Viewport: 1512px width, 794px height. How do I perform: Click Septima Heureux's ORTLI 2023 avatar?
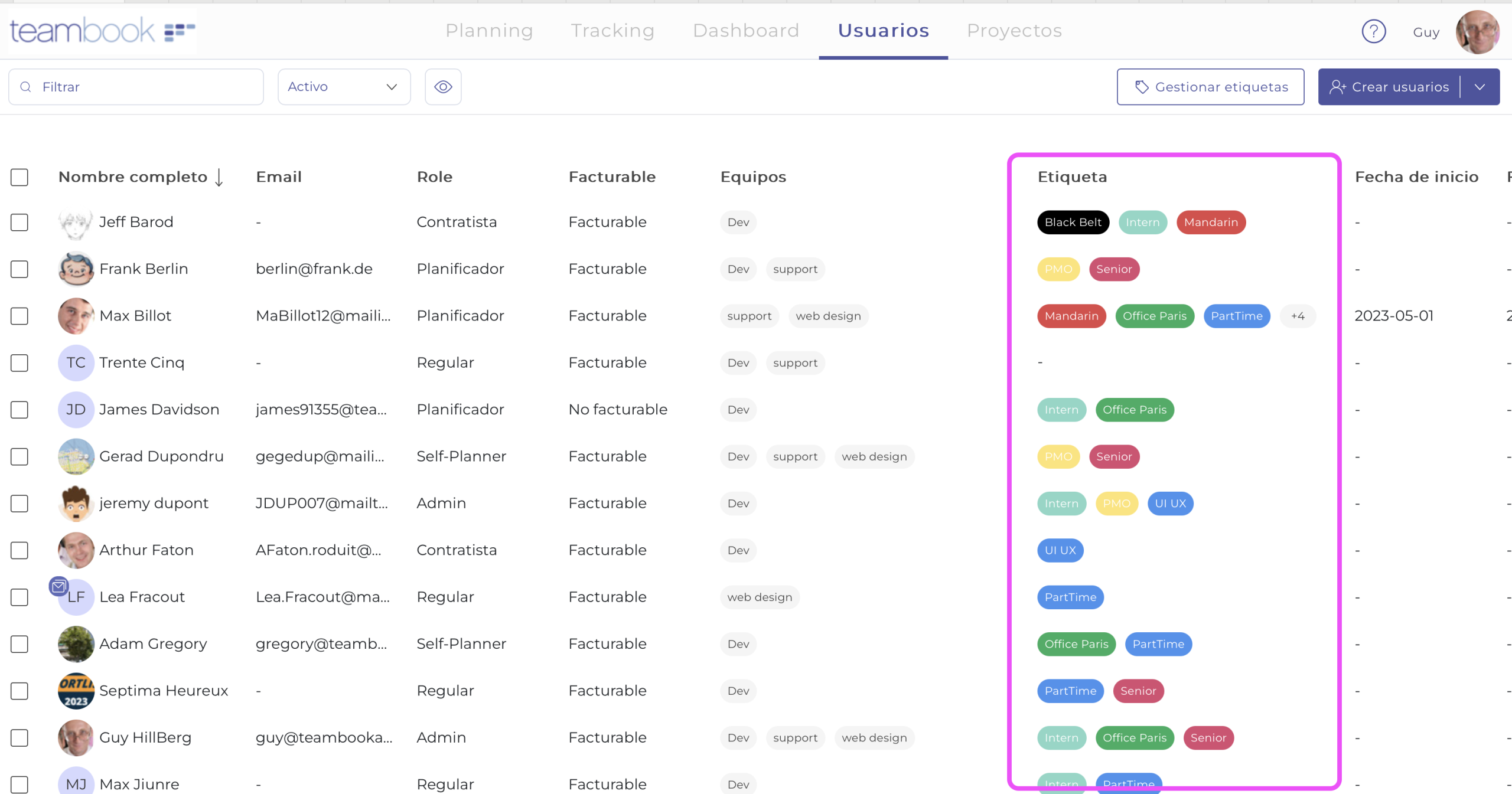[x=76, y=691]
